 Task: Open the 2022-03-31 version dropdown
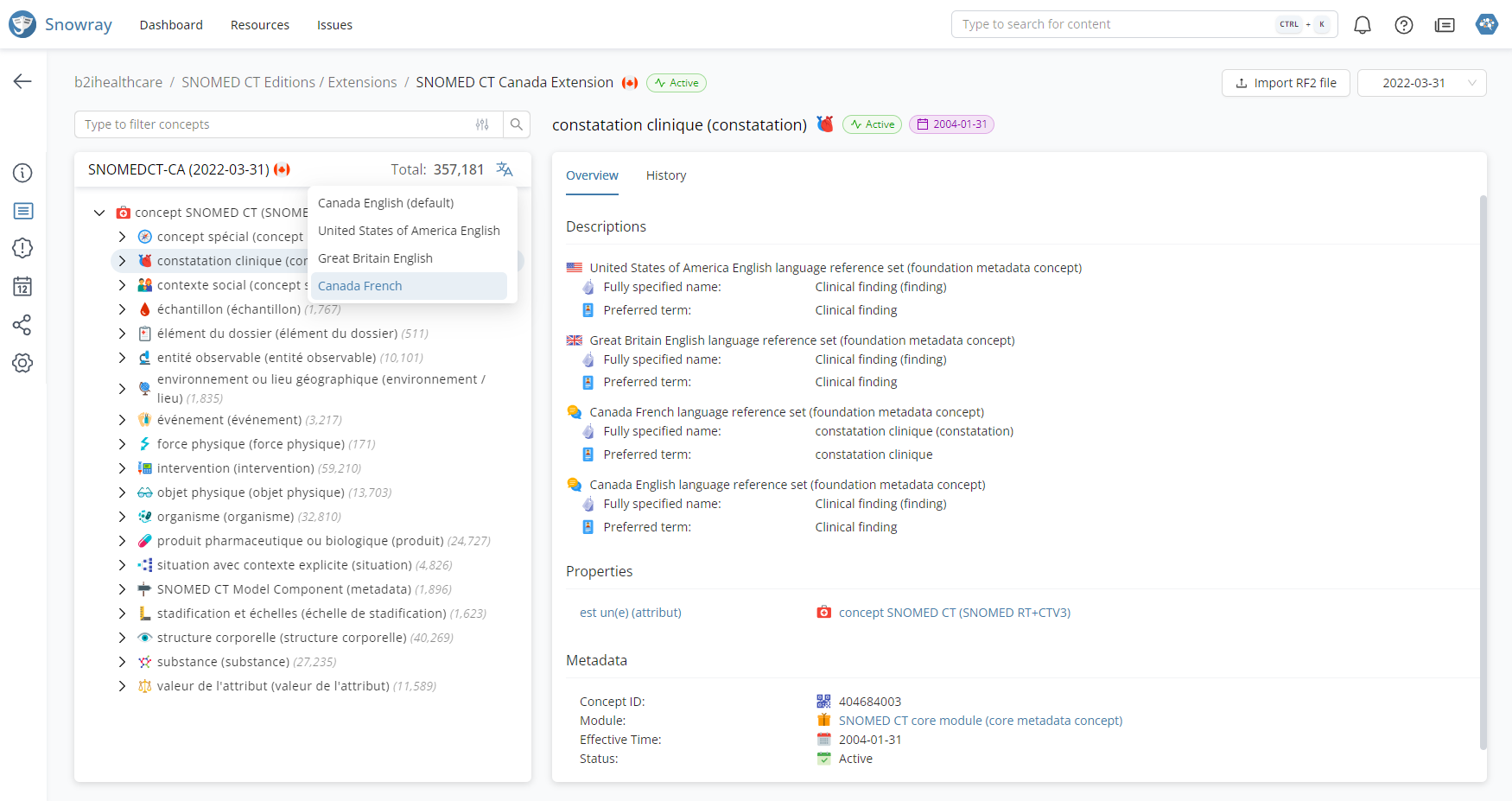coord(1421,83)
